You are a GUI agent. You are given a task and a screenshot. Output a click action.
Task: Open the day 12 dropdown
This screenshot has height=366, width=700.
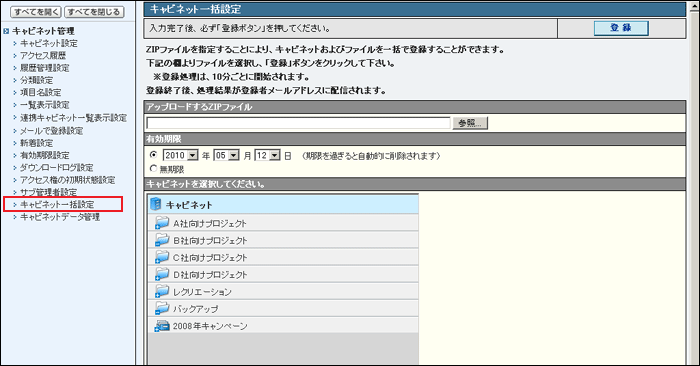point(267,155)
